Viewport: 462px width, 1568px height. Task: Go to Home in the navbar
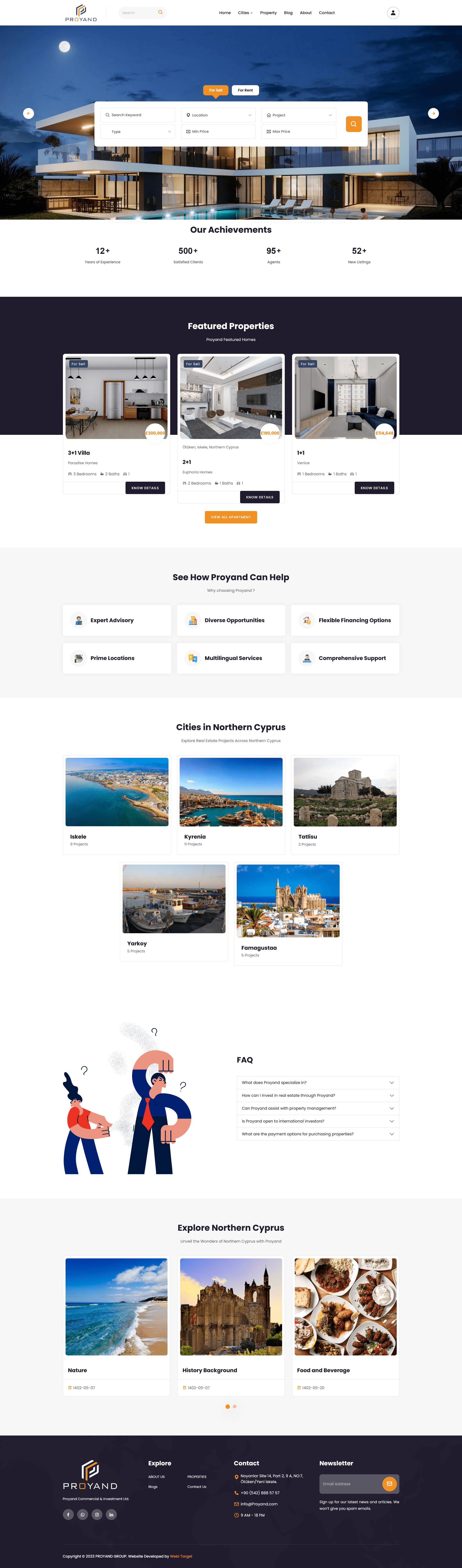pos(225,13)
